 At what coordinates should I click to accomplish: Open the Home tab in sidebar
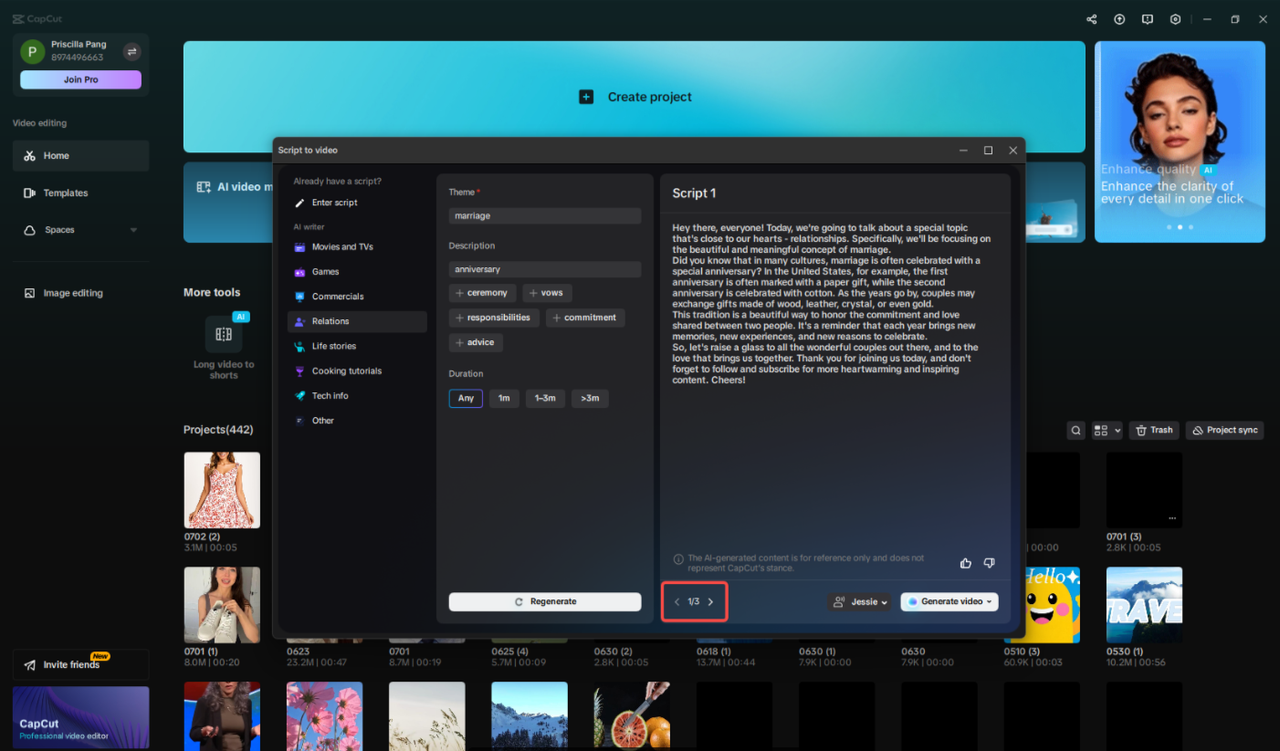(81, 156)
